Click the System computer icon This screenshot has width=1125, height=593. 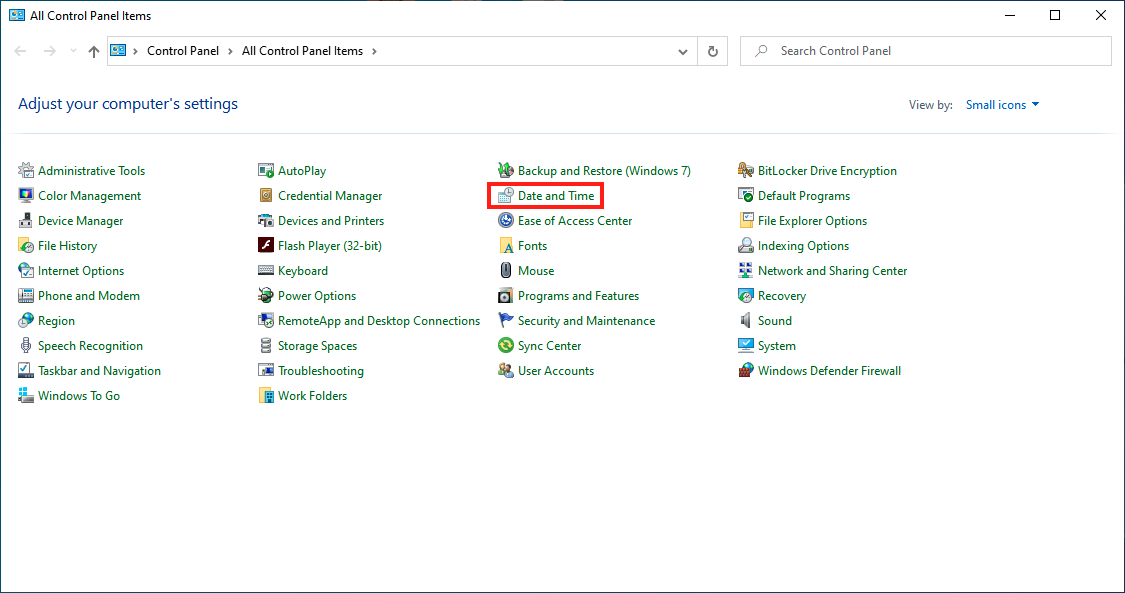pos(746,346)
